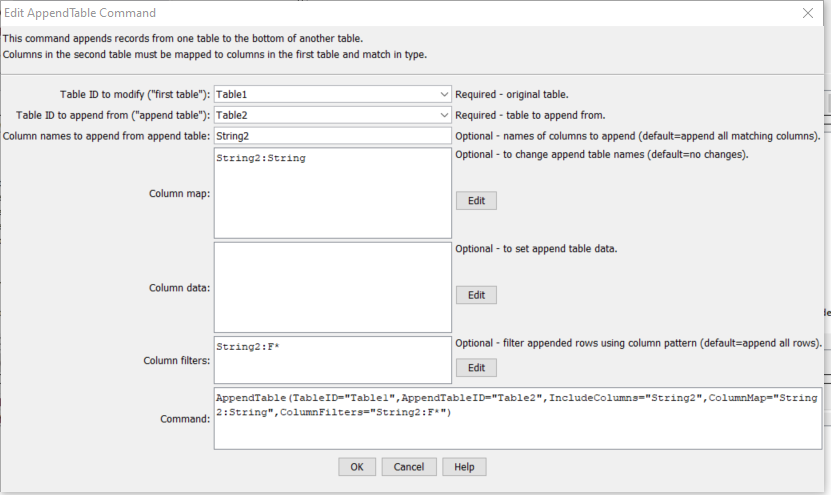
Task: Confirm the command with OK
Action: tap(357, 467)
